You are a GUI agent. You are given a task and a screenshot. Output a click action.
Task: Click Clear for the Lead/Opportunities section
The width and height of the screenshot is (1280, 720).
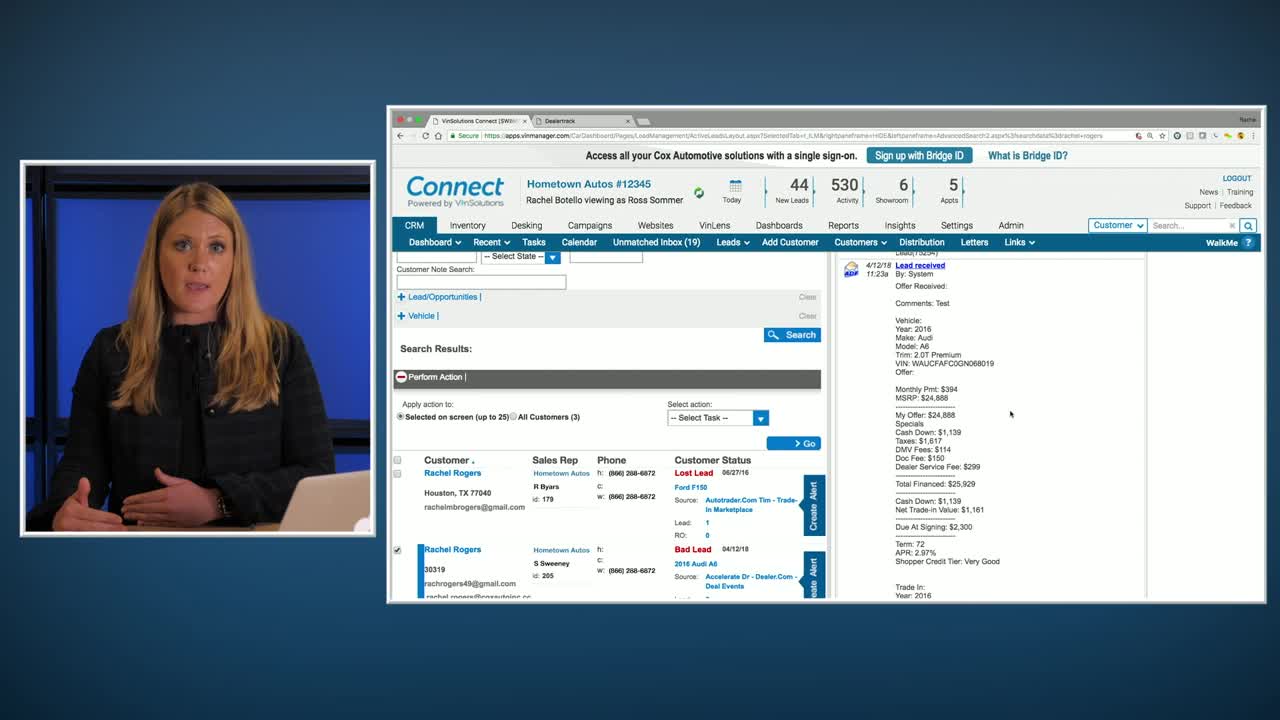807,297
